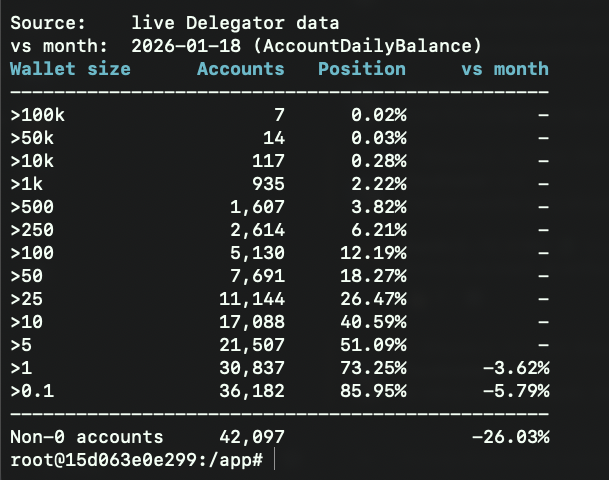
Task: Click the vs month value -5.79%
Action: (516, 391)
